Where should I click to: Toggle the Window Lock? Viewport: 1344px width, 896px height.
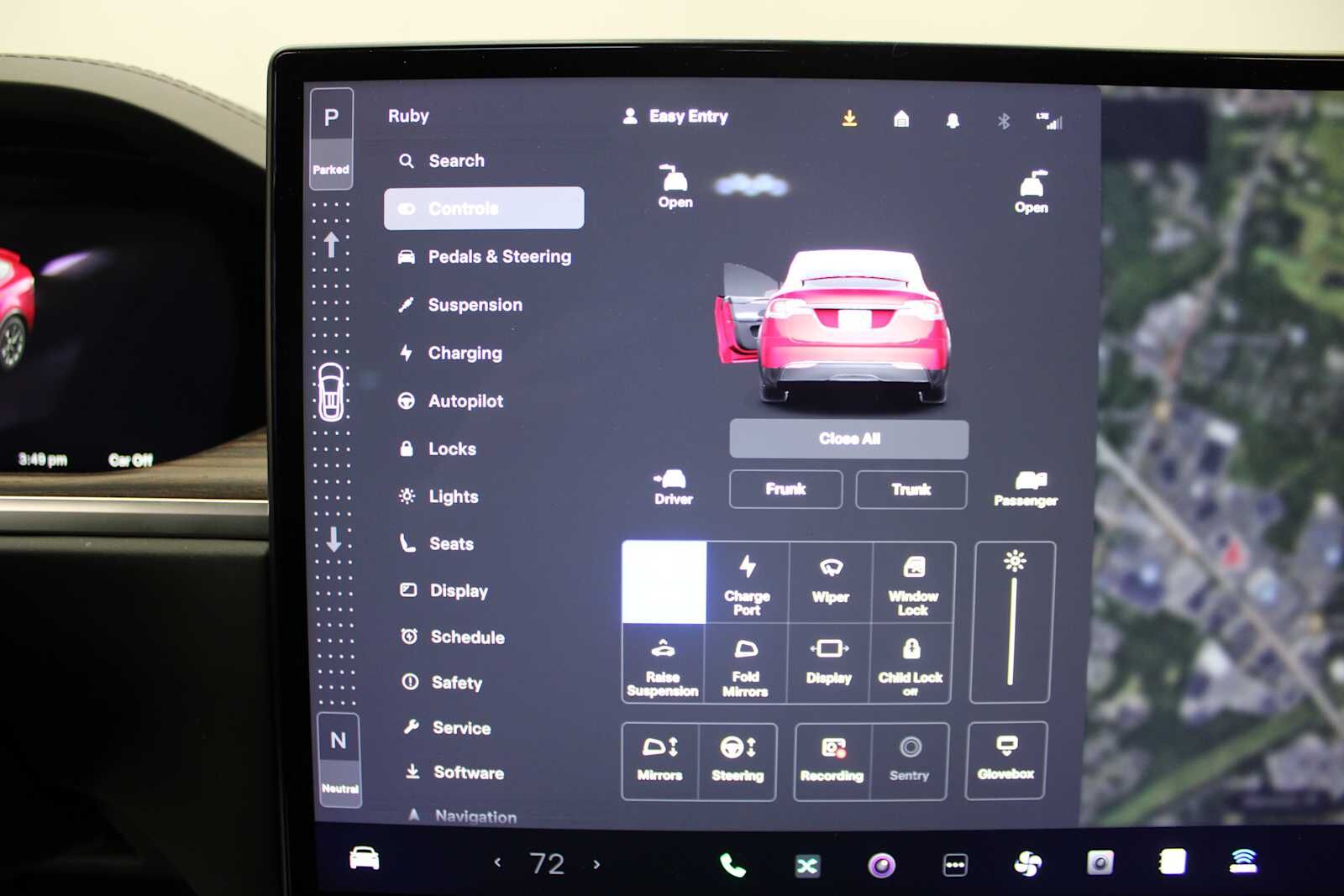(913, 583)
